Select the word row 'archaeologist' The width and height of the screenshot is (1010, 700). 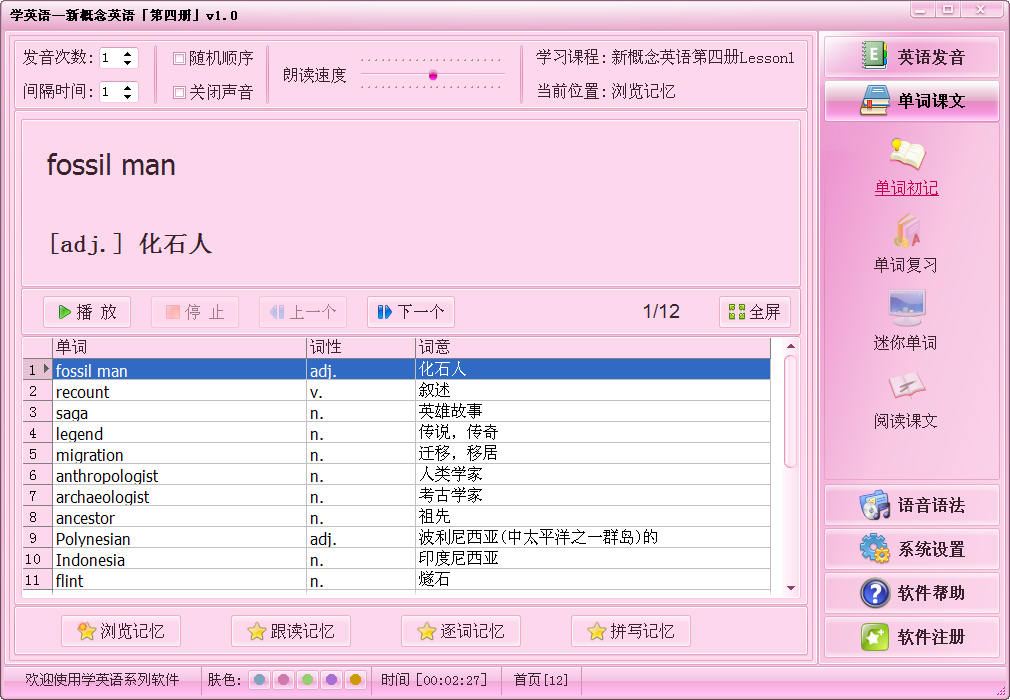[397, 496]
